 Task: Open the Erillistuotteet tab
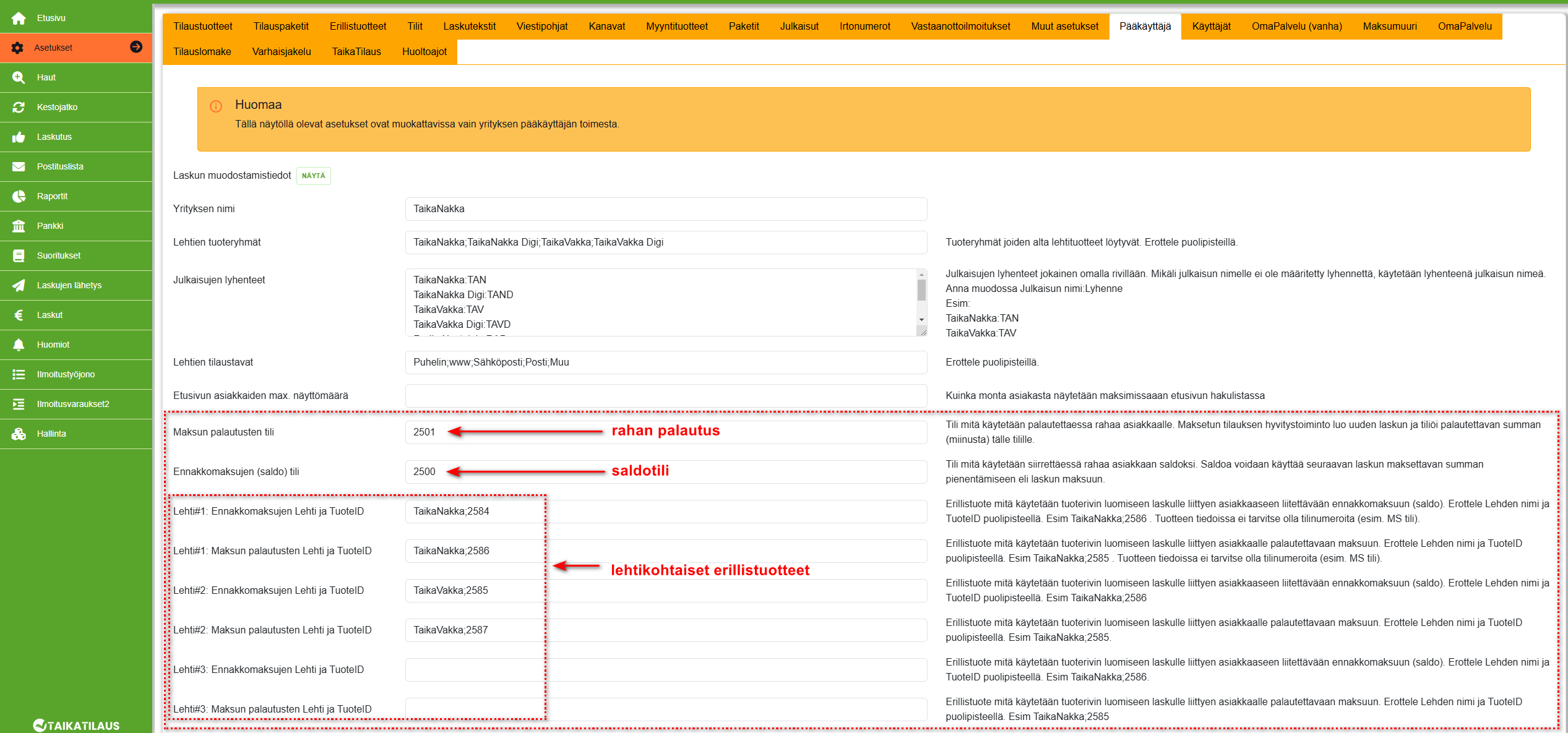click(x=358, y=26)
